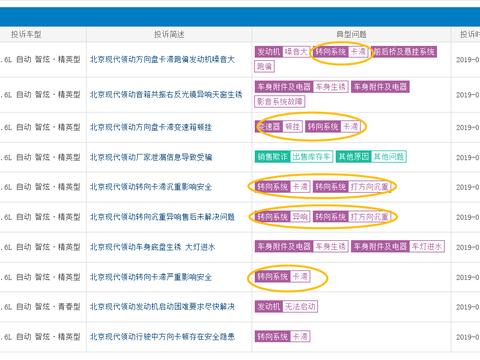Open complaint 北京现代领动转向沉重异响售后未解决问题
Image resolution: width=480 pixels, height=360 pixels.
pos(162,217)
